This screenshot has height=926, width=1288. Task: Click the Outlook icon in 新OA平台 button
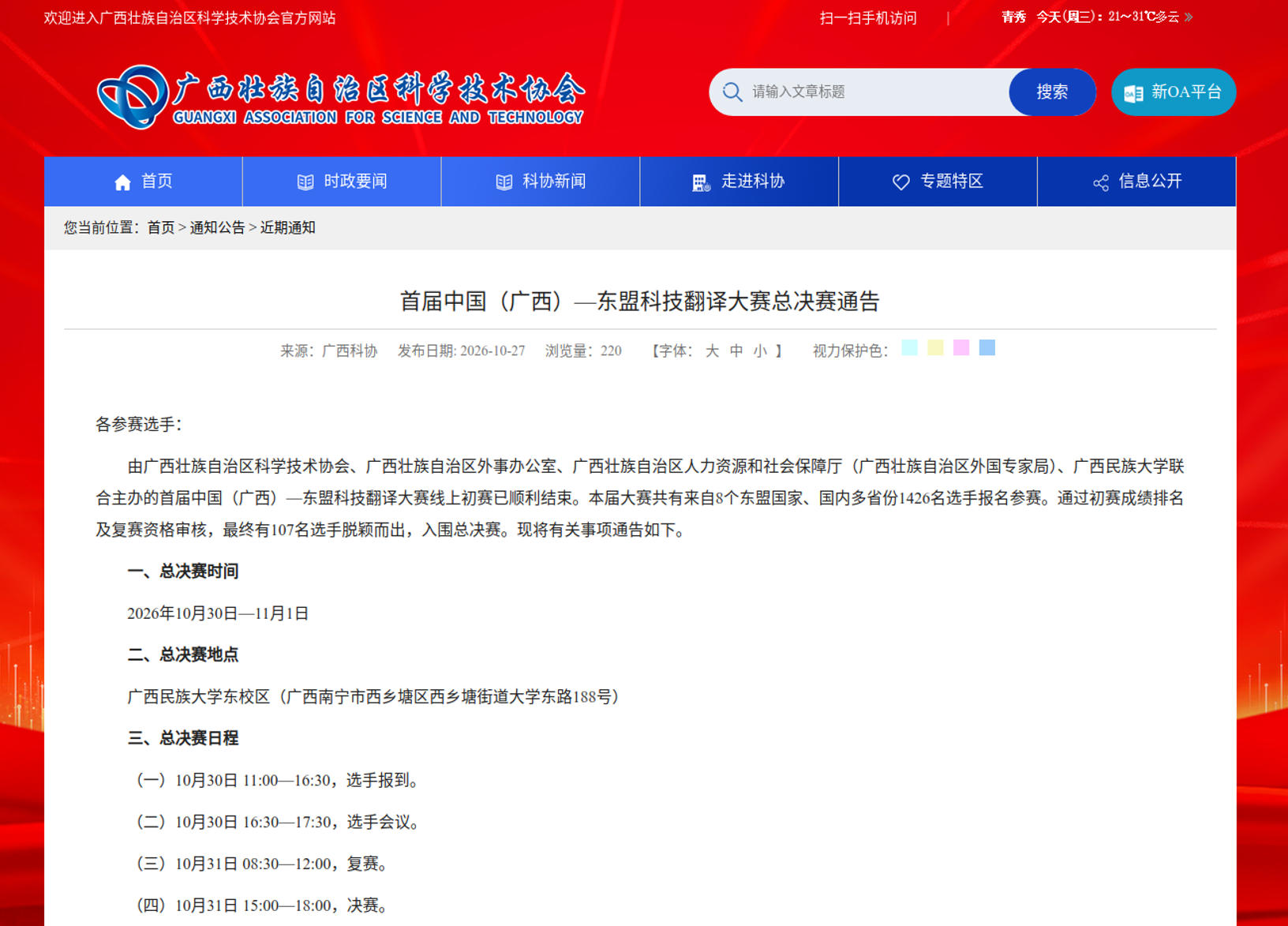[1133, 93]
